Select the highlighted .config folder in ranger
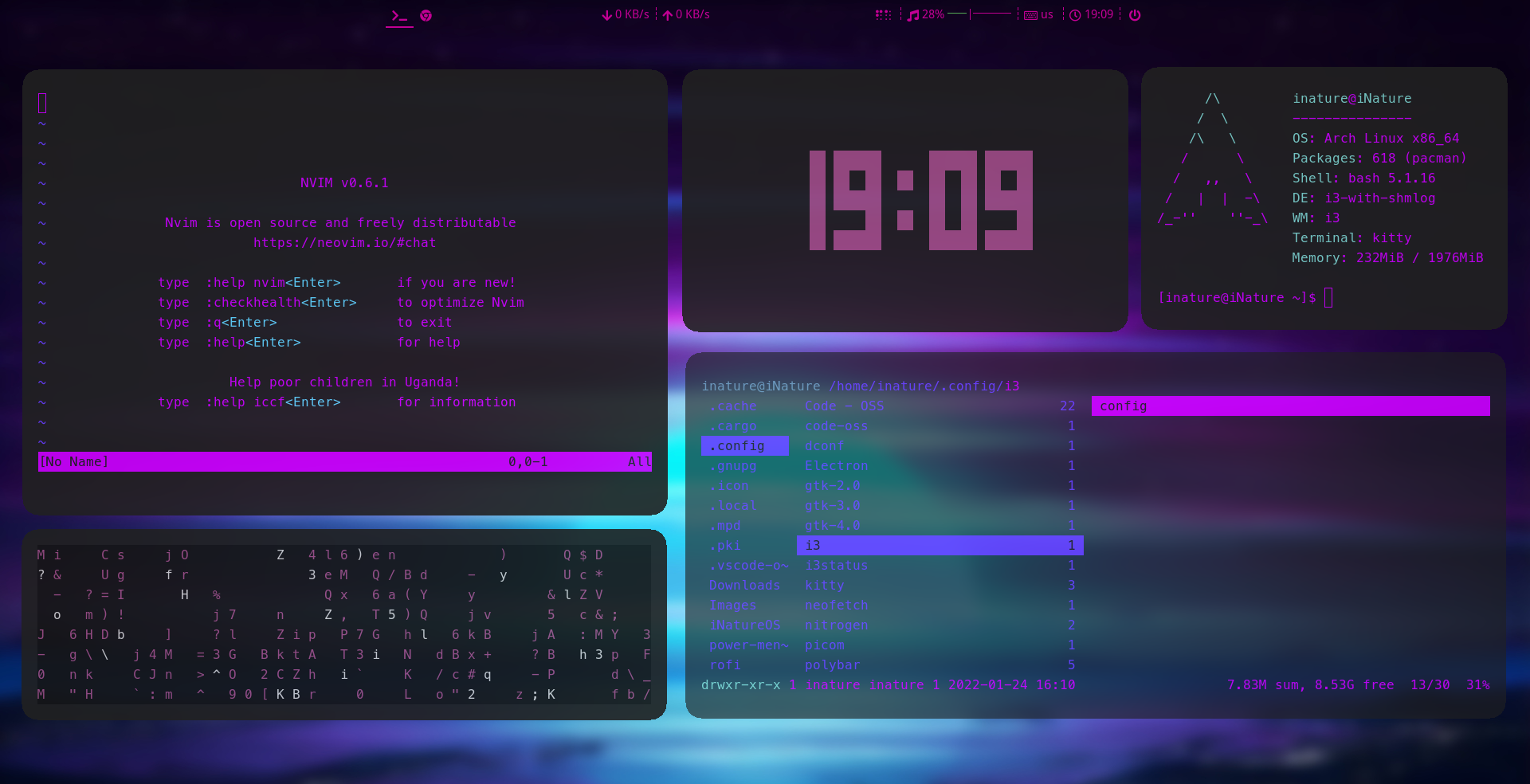1530x784 pixels. (745, 446)
